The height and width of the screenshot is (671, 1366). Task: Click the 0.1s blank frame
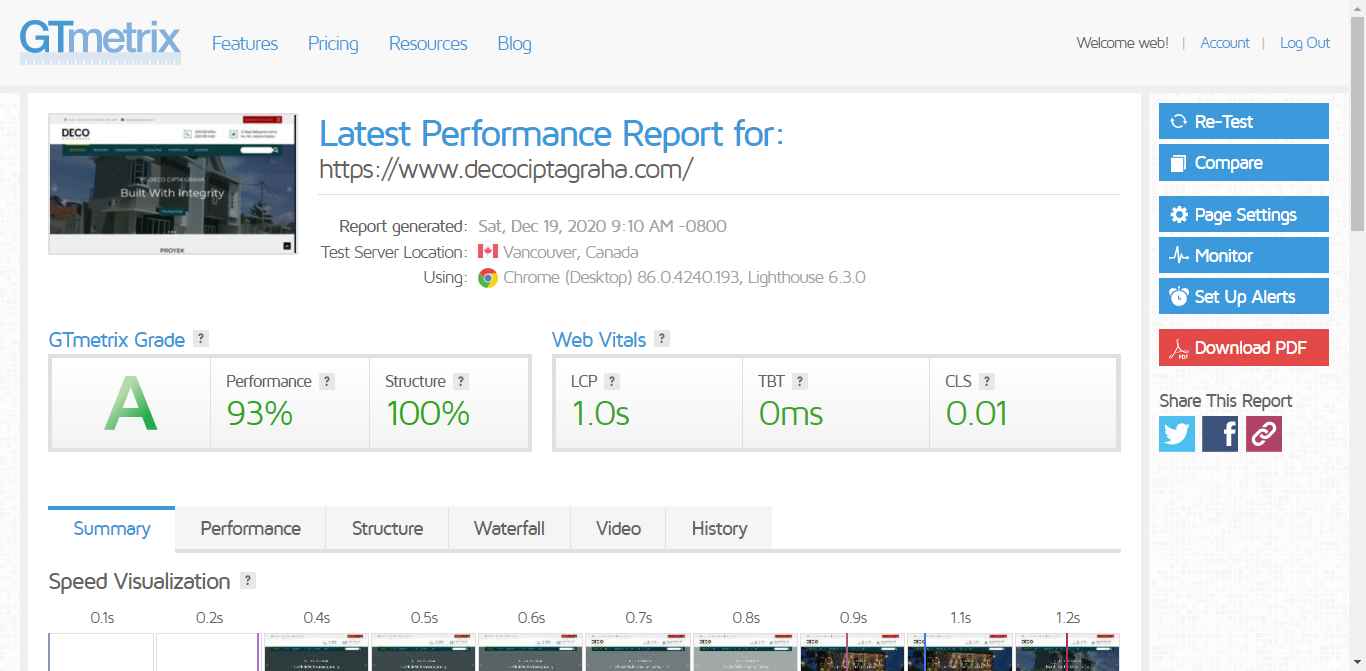(101, 652)
